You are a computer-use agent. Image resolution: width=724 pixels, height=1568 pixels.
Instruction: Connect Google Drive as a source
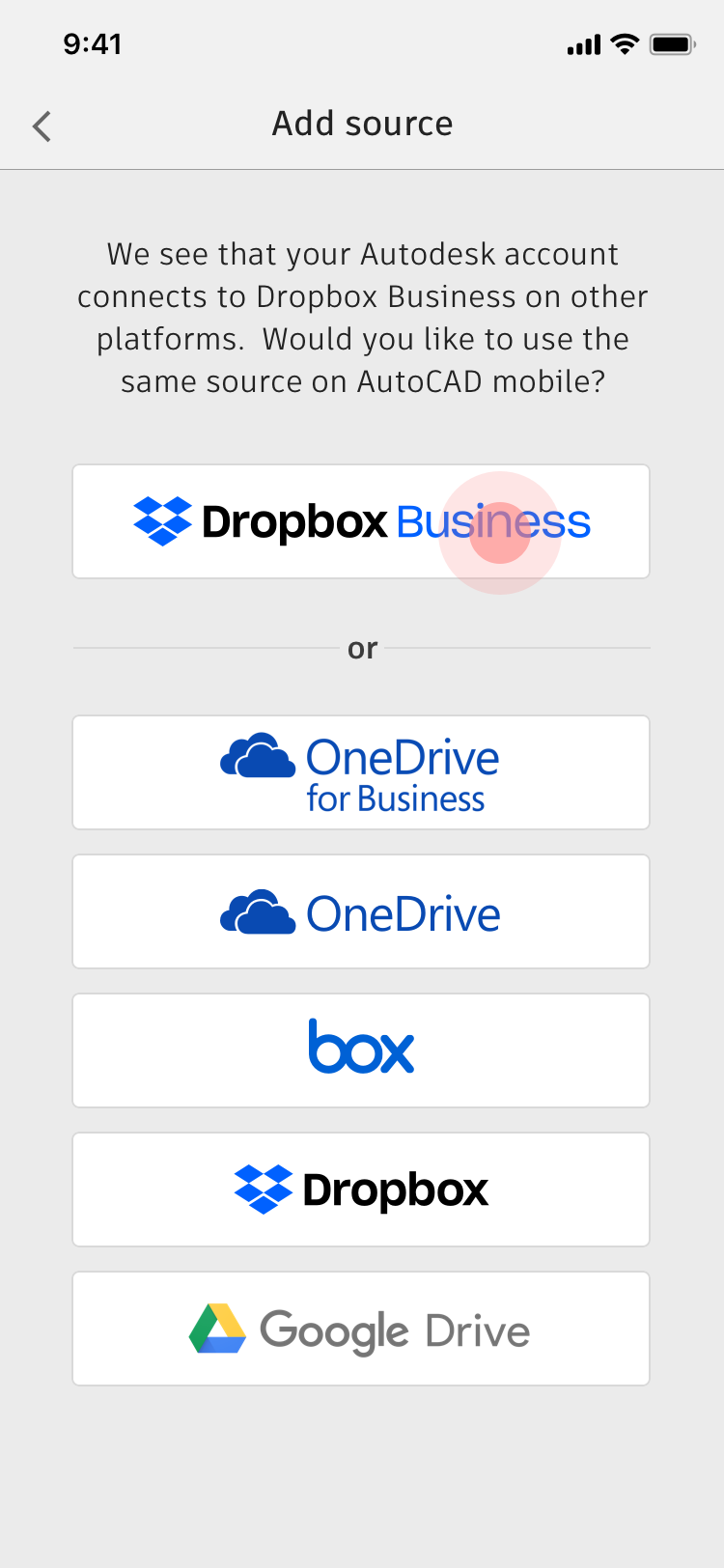pyautogui.click(x=361, y=1329)
